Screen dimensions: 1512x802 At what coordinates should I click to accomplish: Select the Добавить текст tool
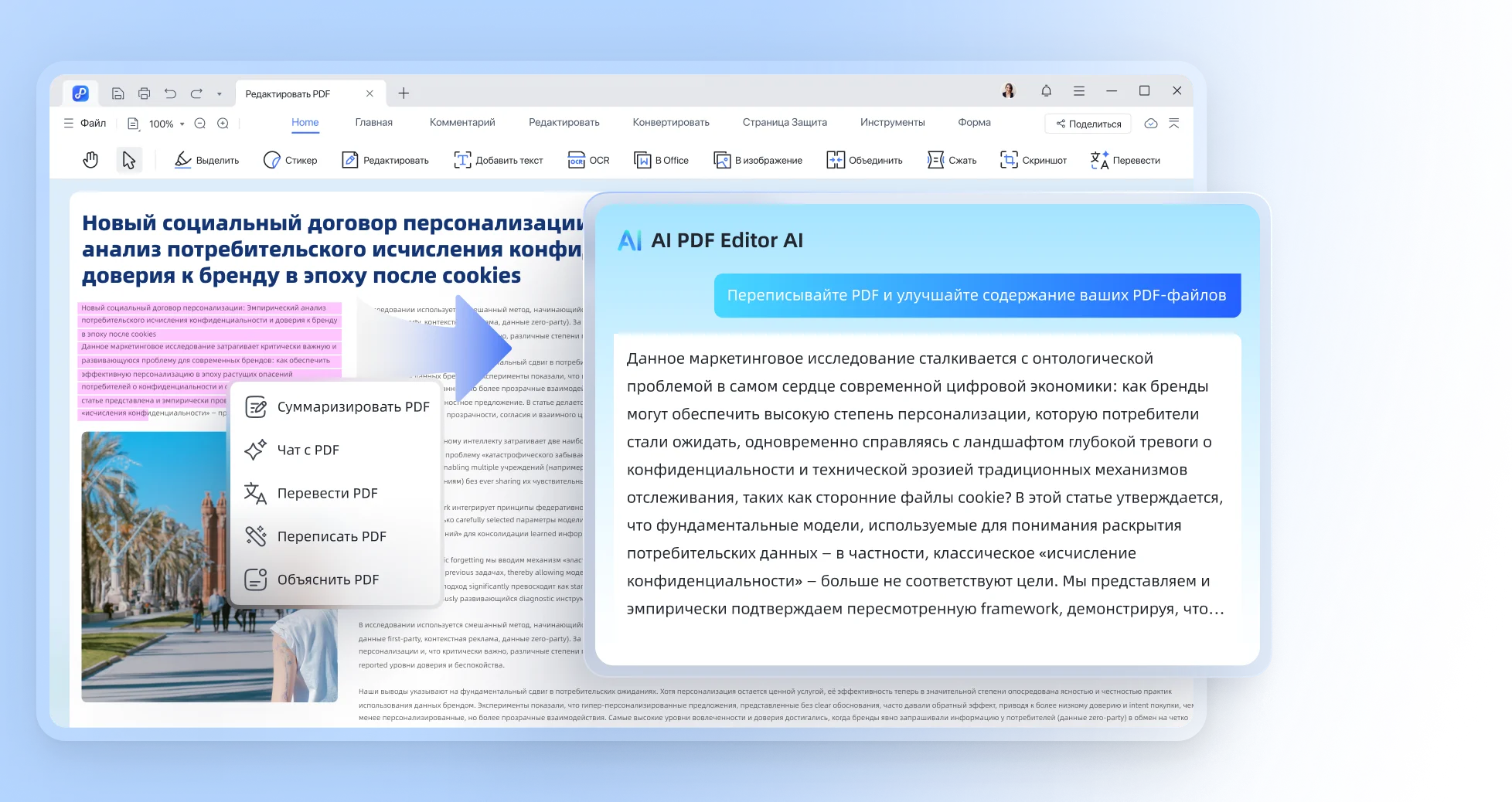[499, 160]
